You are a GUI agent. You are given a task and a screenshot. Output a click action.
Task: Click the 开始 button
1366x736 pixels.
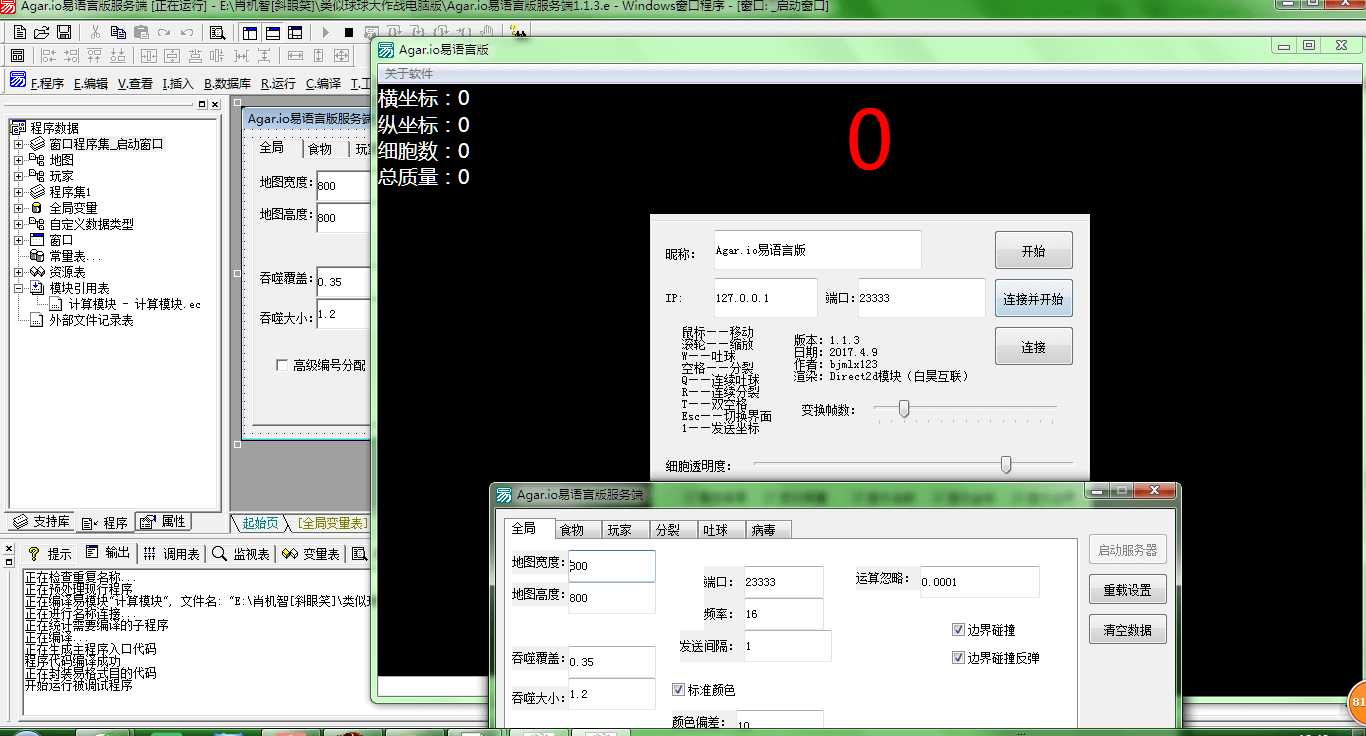(1033, 250)
